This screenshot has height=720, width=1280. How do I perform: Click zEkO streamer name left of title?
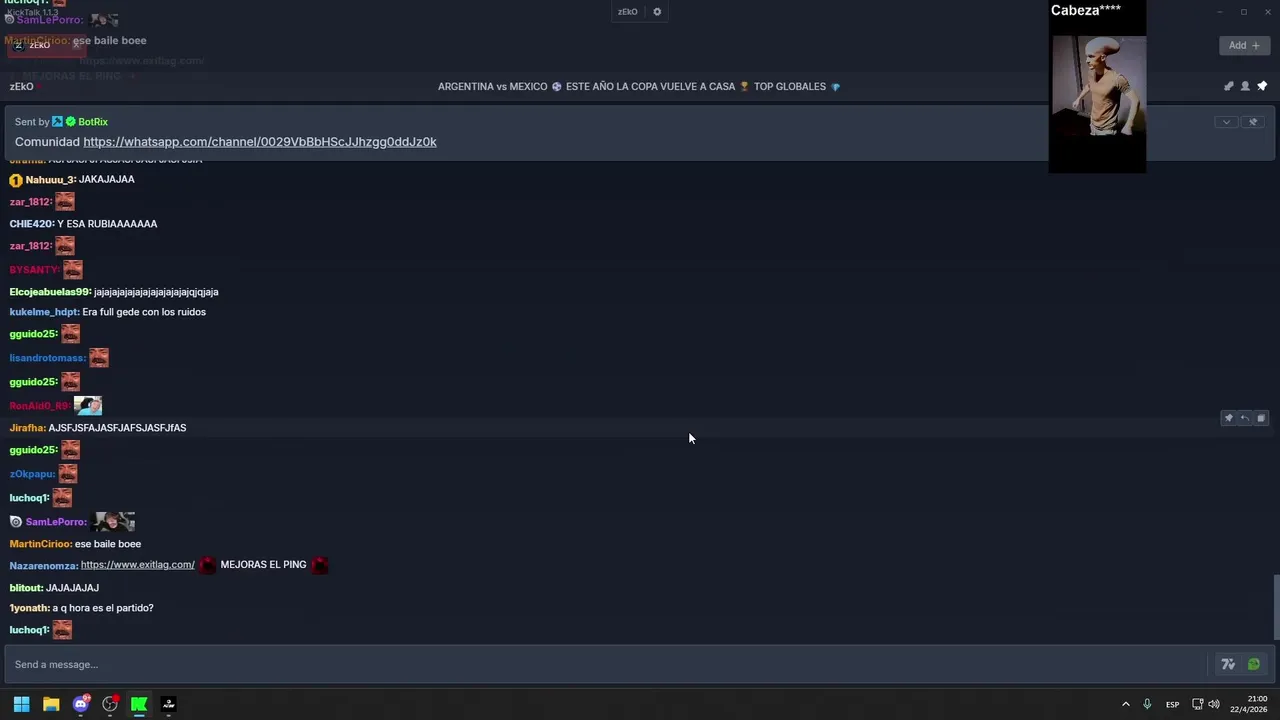[x=21, y=87]
